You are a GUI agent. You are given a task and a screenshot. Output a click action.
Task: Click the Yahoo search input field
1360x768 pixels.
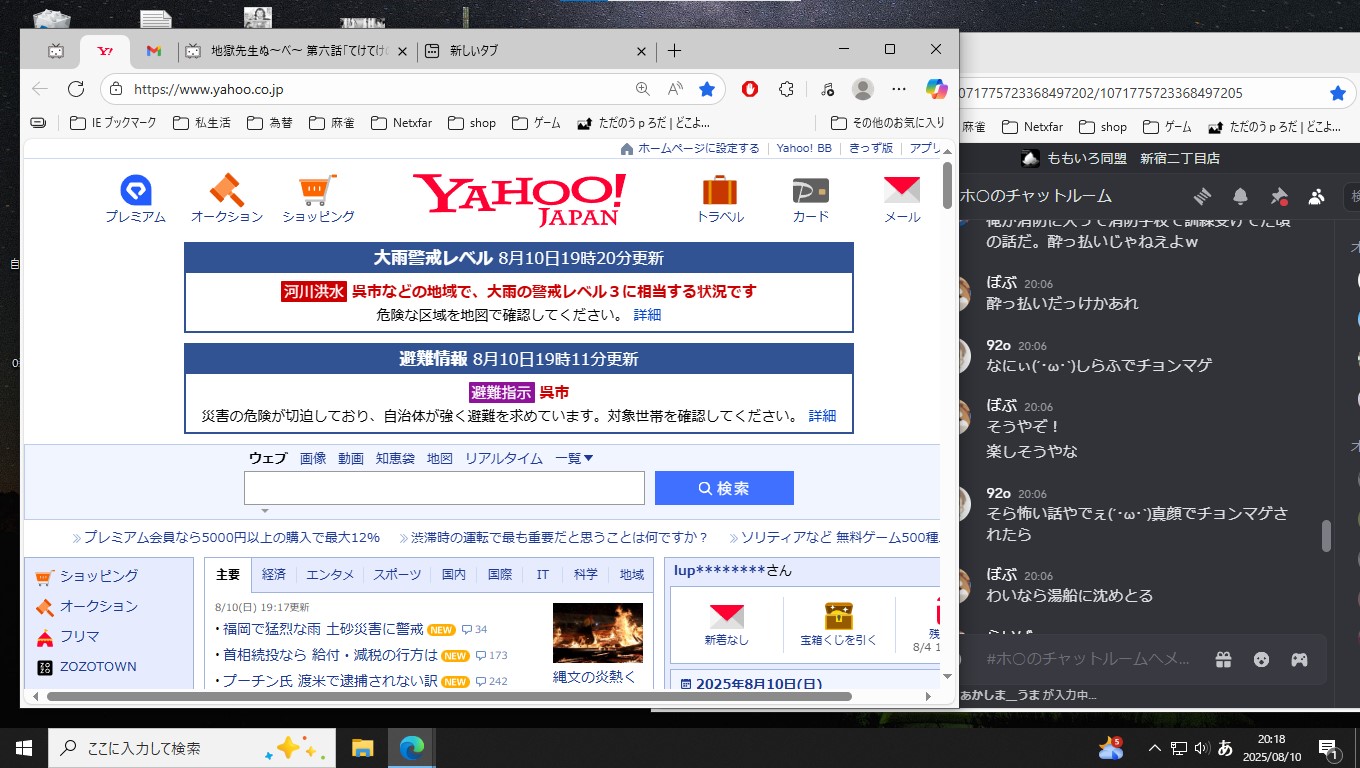[444, 488]
